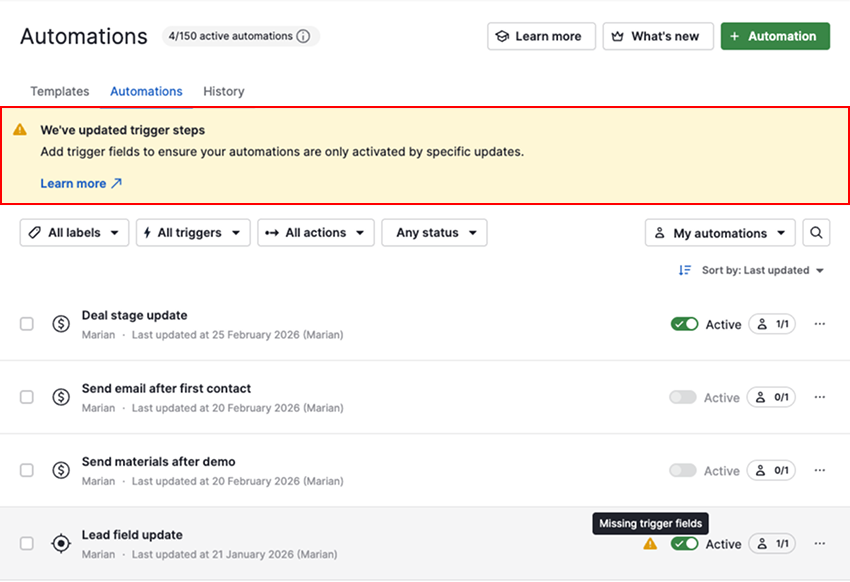Click the 1/1 user badge on Deal stage update

point(772,324)
